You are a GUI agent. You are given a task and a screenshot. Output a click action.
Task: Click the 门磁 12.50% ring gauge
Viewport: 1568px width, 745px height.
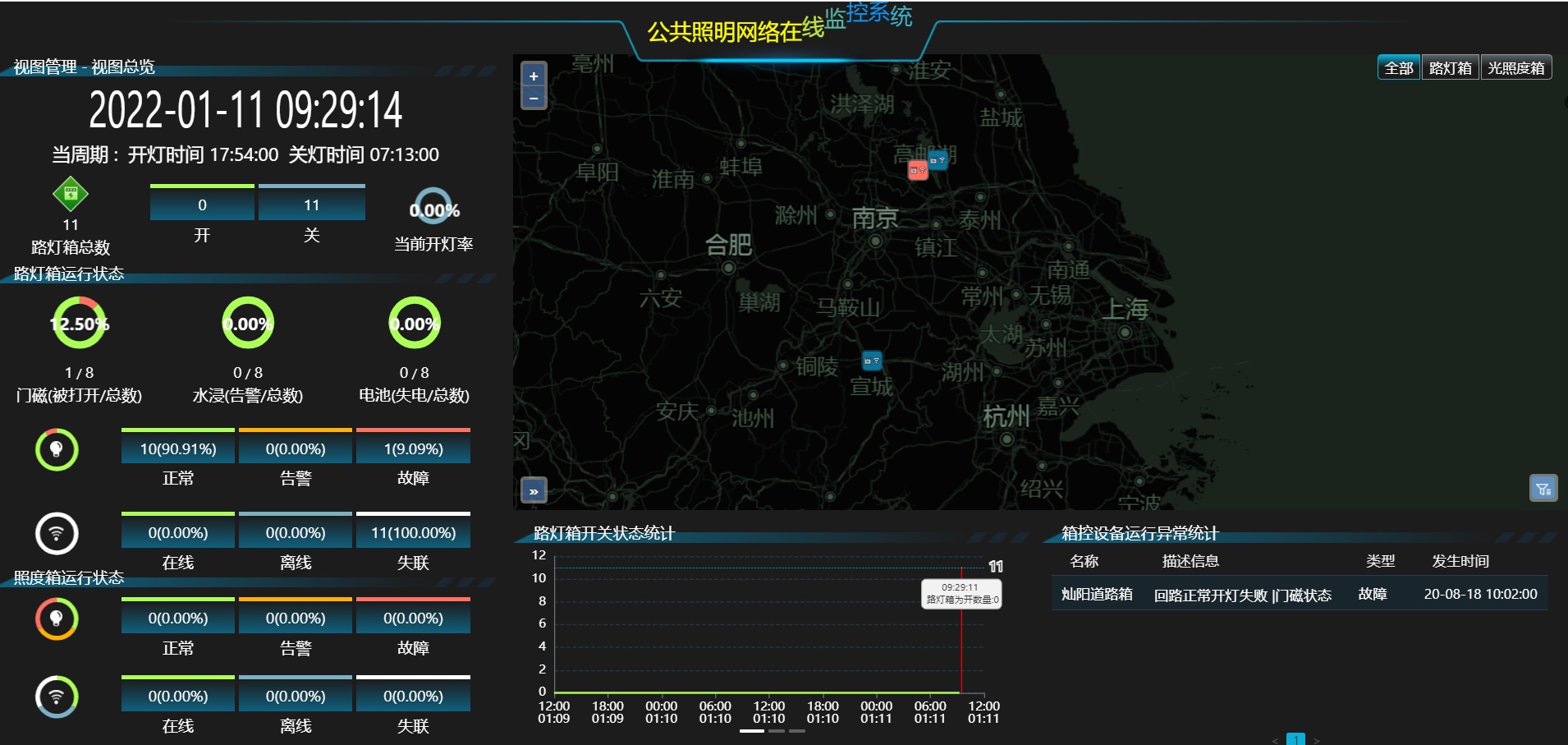point(80,324)
